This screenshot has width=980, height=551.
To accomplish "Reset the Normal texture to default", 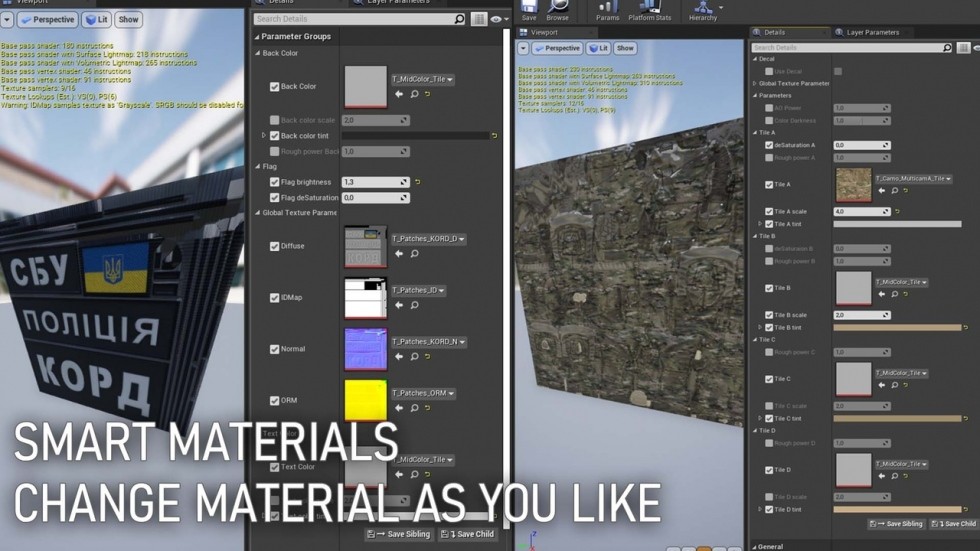I will (428, 357).
